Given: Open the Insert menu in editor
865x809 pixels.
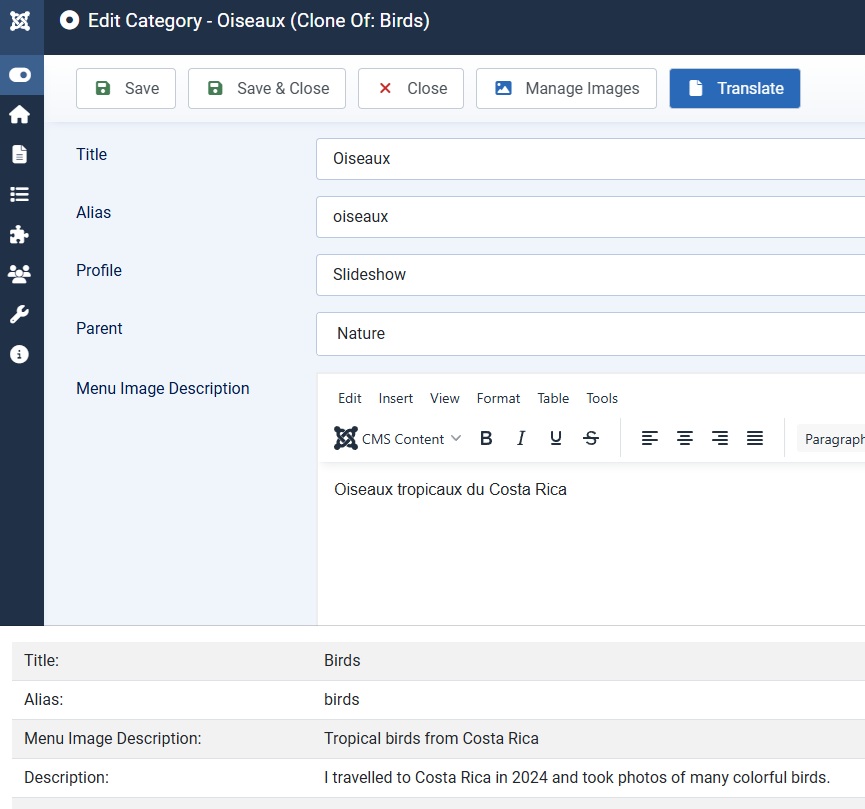Looking at the screenshot, I should point(395,398).
